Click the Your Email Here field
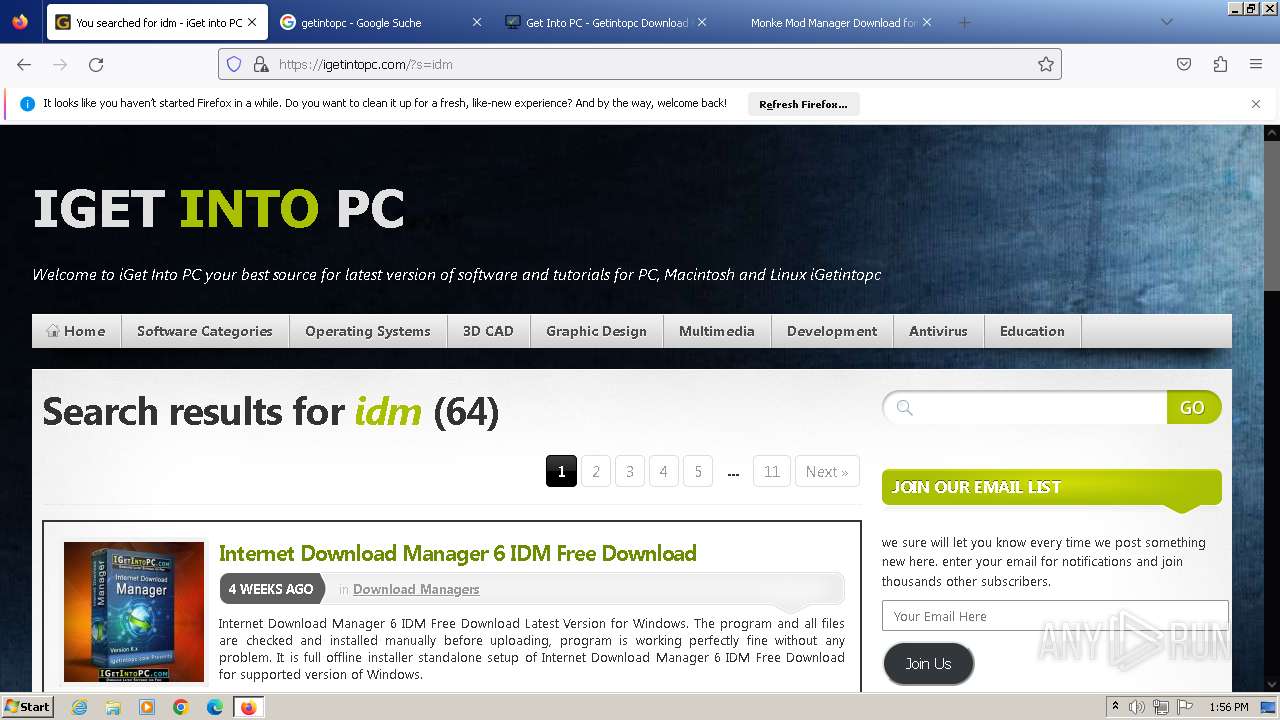 (x=1055, y=616)
